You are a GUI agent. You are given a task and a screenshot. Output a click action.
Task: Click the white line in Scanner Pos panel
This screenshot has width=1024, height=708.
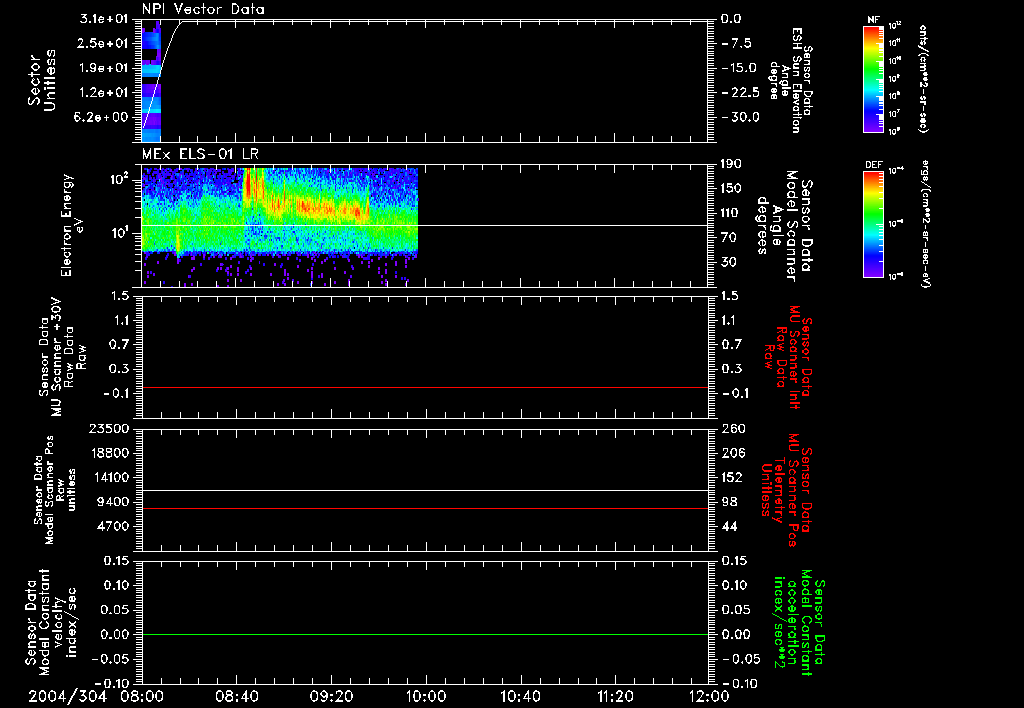pos(425,491)
